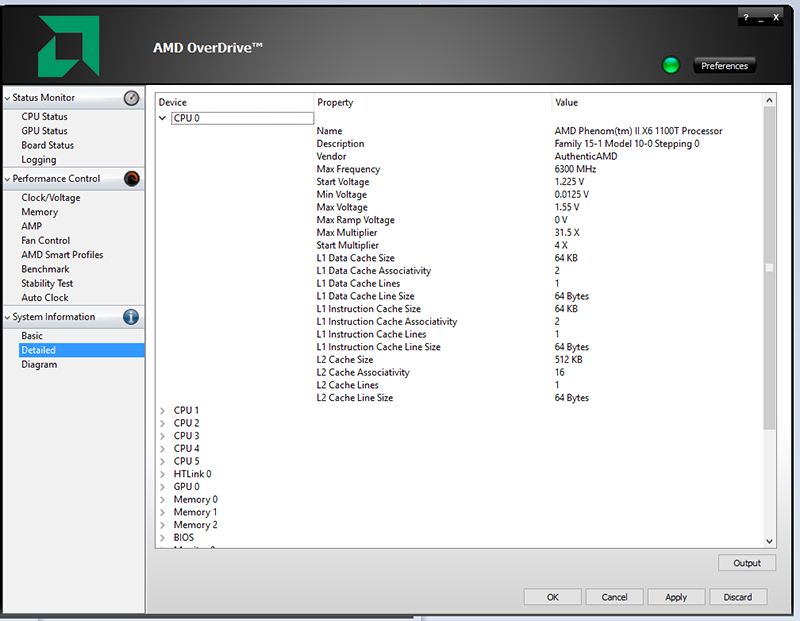Open AMD Smart Profiles
Screen dimensions: 800x621
pyautogui.click(x=62, y=255)
